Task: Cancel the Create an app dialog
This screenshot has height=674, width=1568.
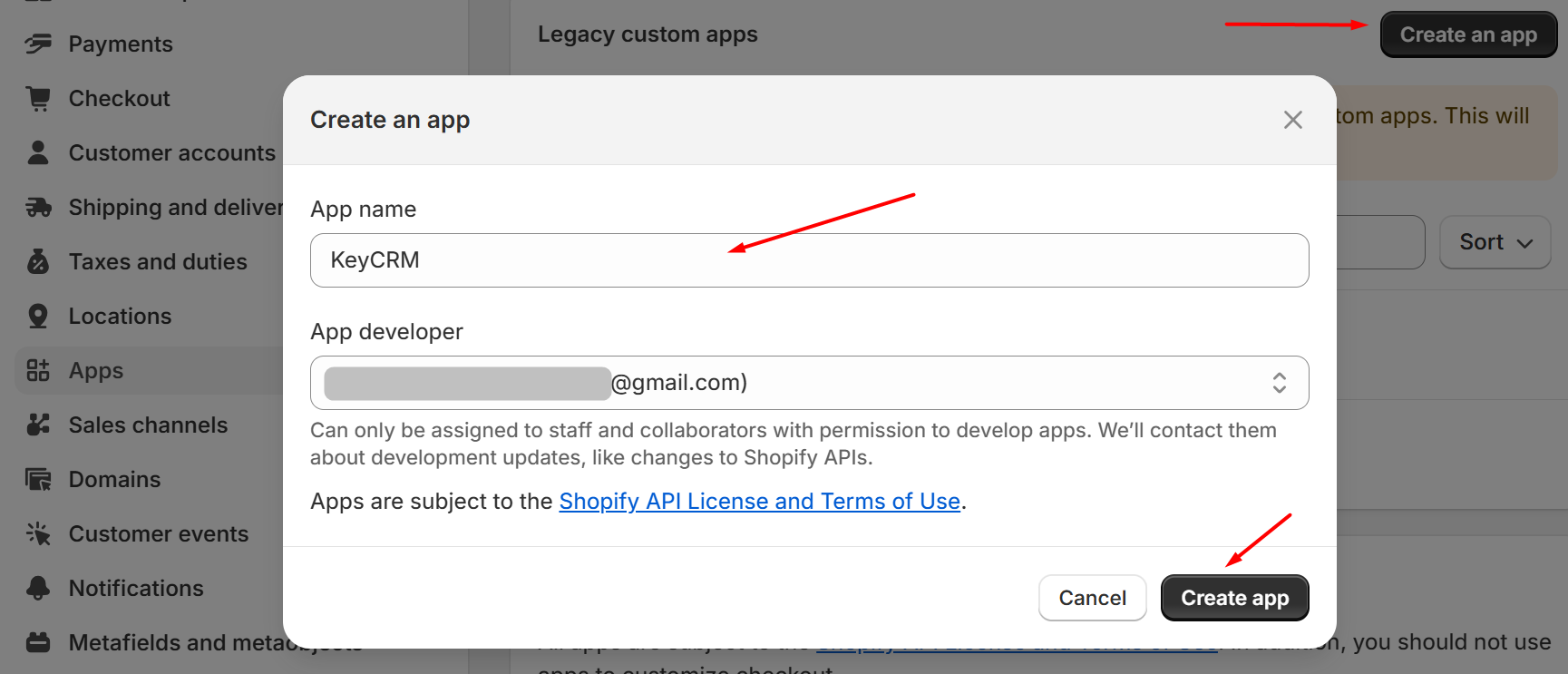Action: tap(1092, 598)
